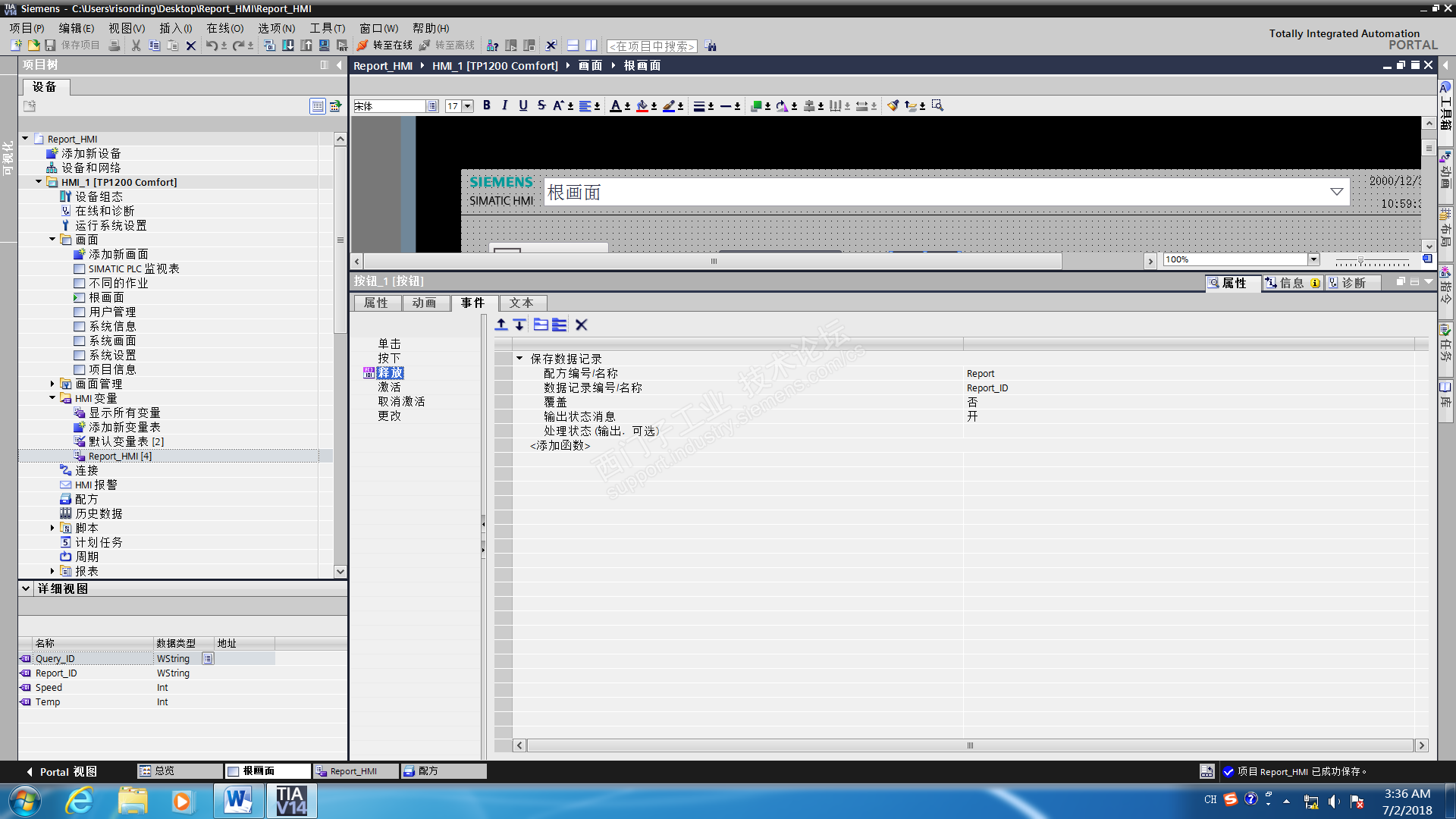The width and height of the screenshot is (1456, 819).
Task: Click the Underline formatting icon
Action: point(523,105)
